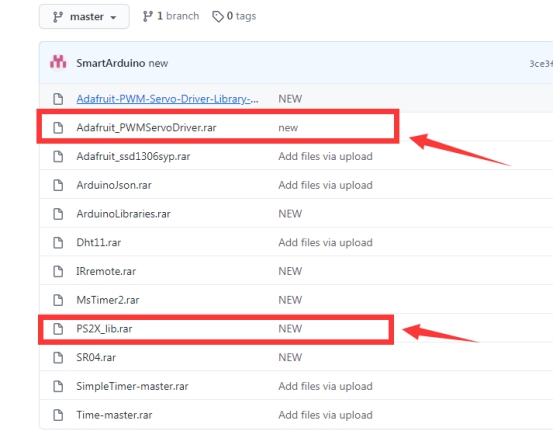Open the Adafruit_ssd1306syp.rar file
This screenshot has width=554, height=431.
tap(133, 156)
